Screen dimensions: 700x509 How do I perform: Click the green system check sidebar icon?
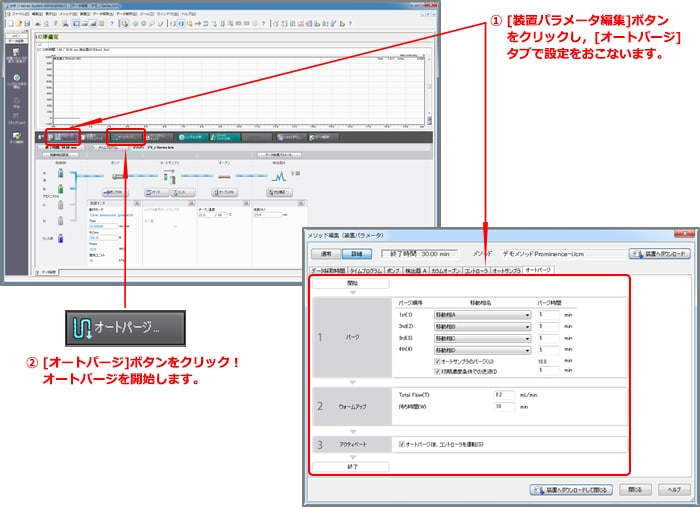click(17, 78)
